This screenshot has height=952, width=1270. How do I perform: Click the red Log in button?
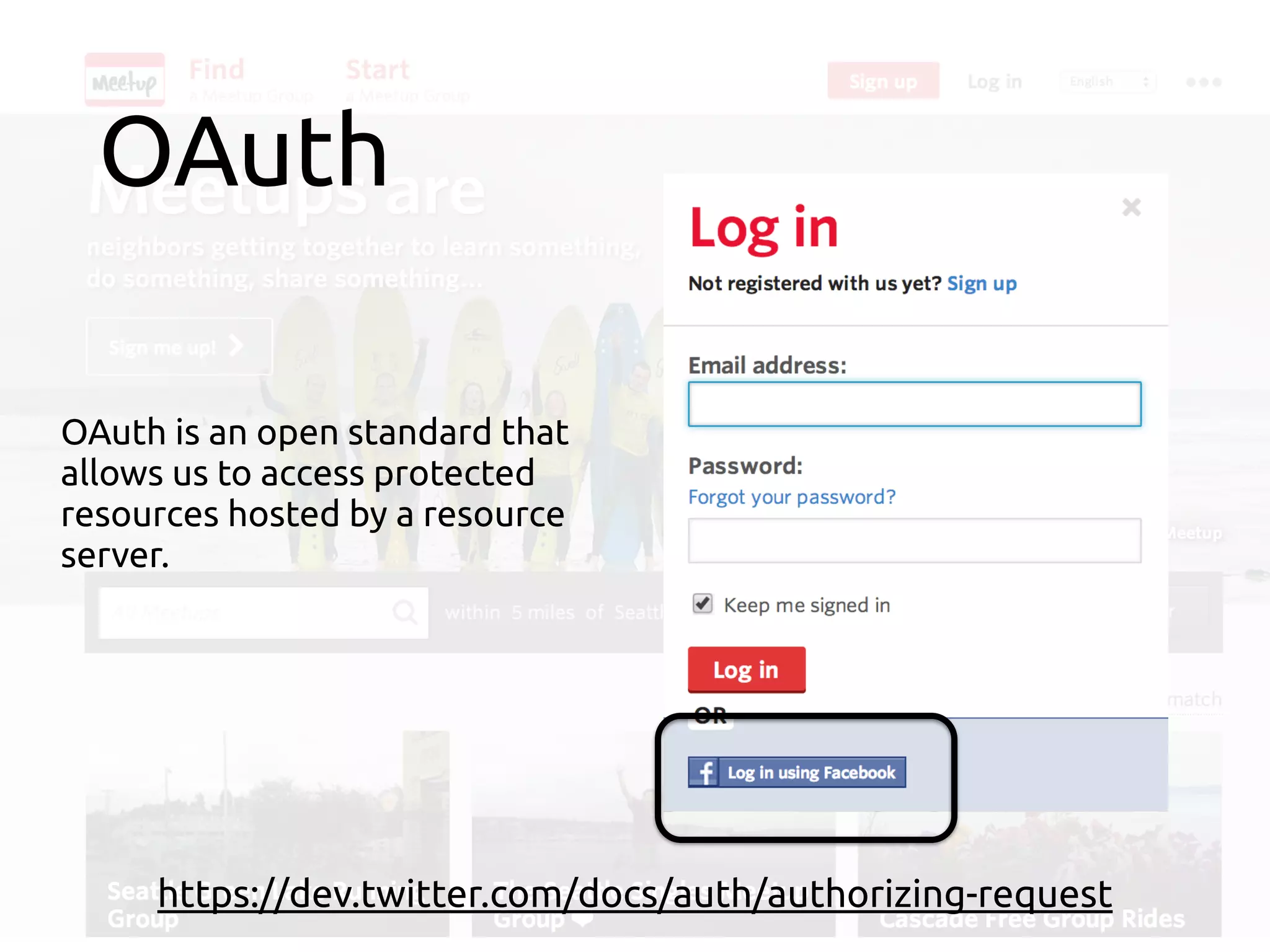pyautogui.click(x=747, y=669)
